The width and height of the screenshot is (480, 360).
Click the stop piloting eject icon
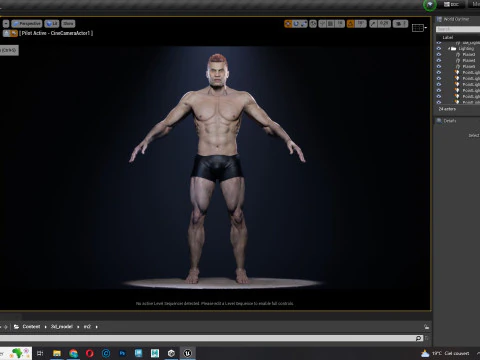click(6, 33)
